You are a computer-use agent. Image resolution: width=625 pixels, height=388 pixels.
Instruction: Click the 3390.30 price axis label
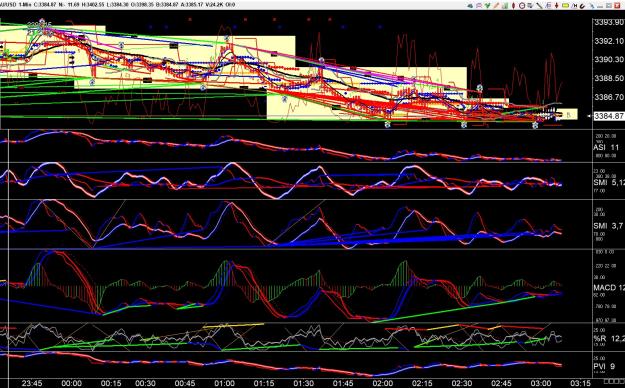609,59
